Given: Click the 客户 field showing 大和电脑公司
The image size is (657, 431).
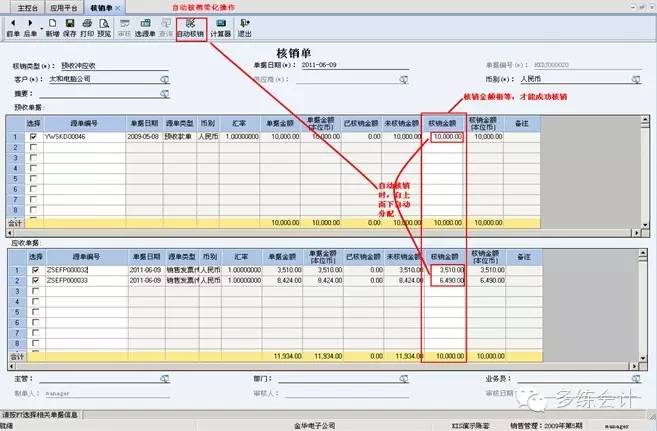Looking at the screenshot, I should point(104,79).
